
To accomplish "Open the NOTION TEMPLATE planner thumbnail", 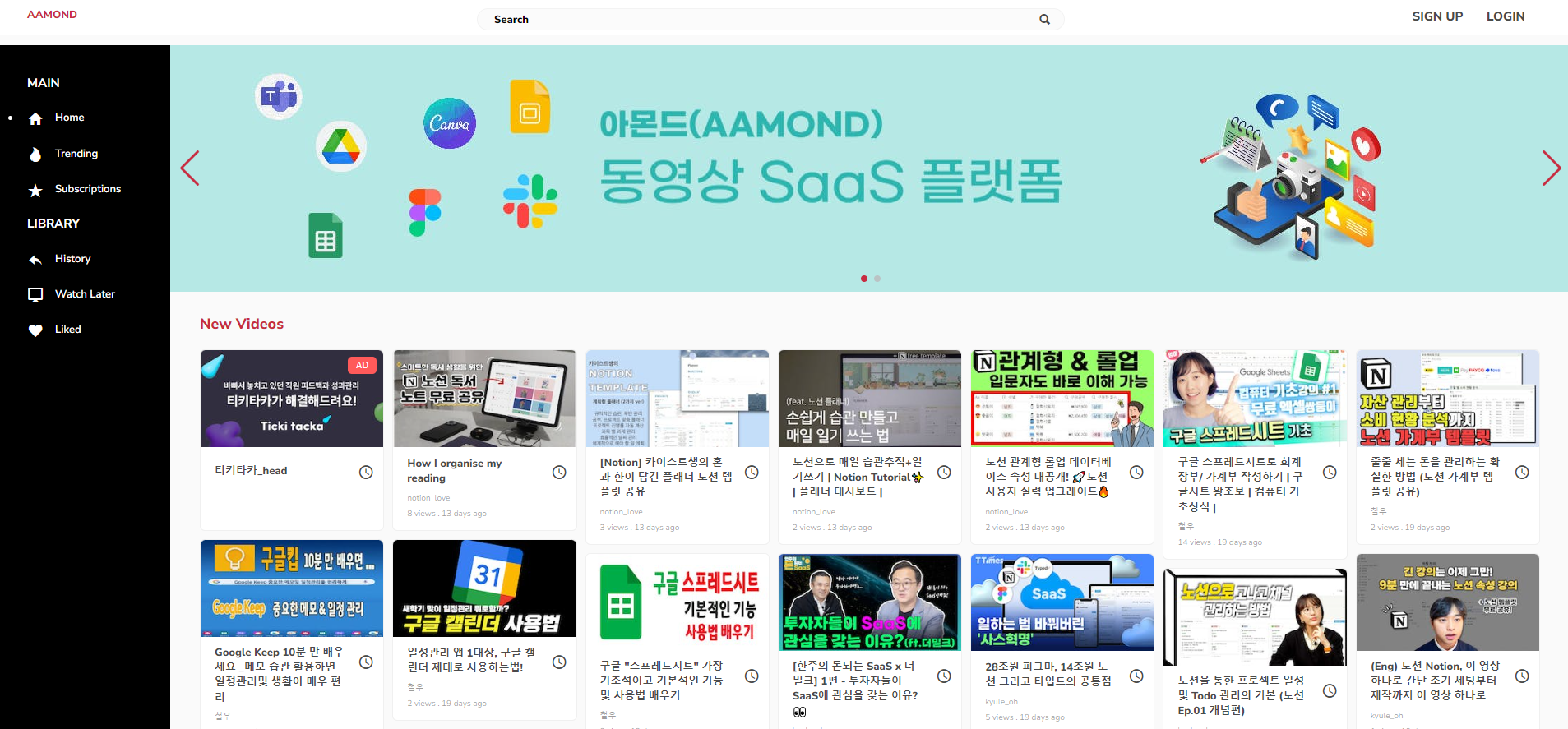I will (x=678, y=399).
